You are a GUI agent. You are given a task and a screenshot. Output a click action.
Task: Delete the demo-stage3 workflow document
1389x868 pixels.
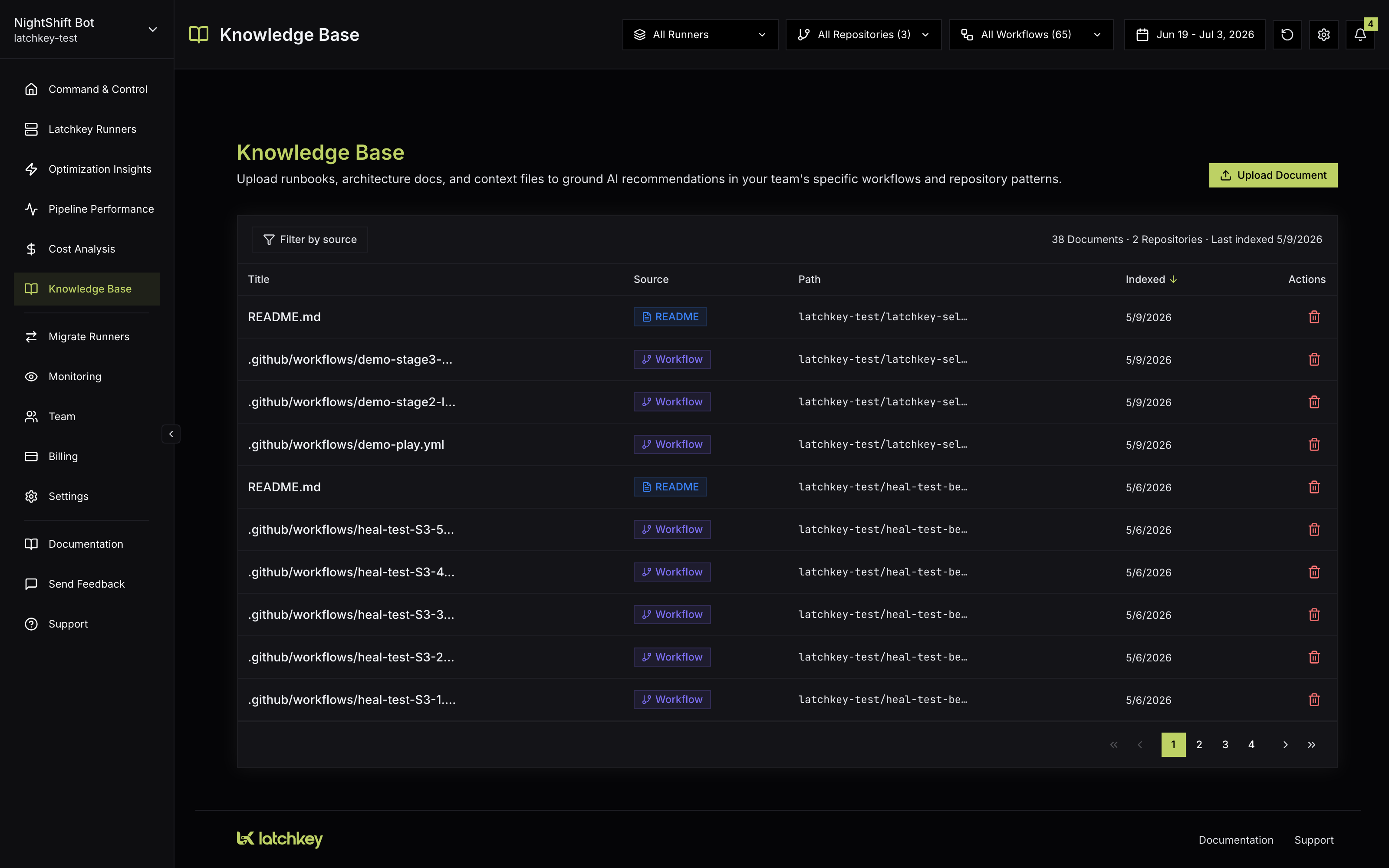coord(1314,359)
